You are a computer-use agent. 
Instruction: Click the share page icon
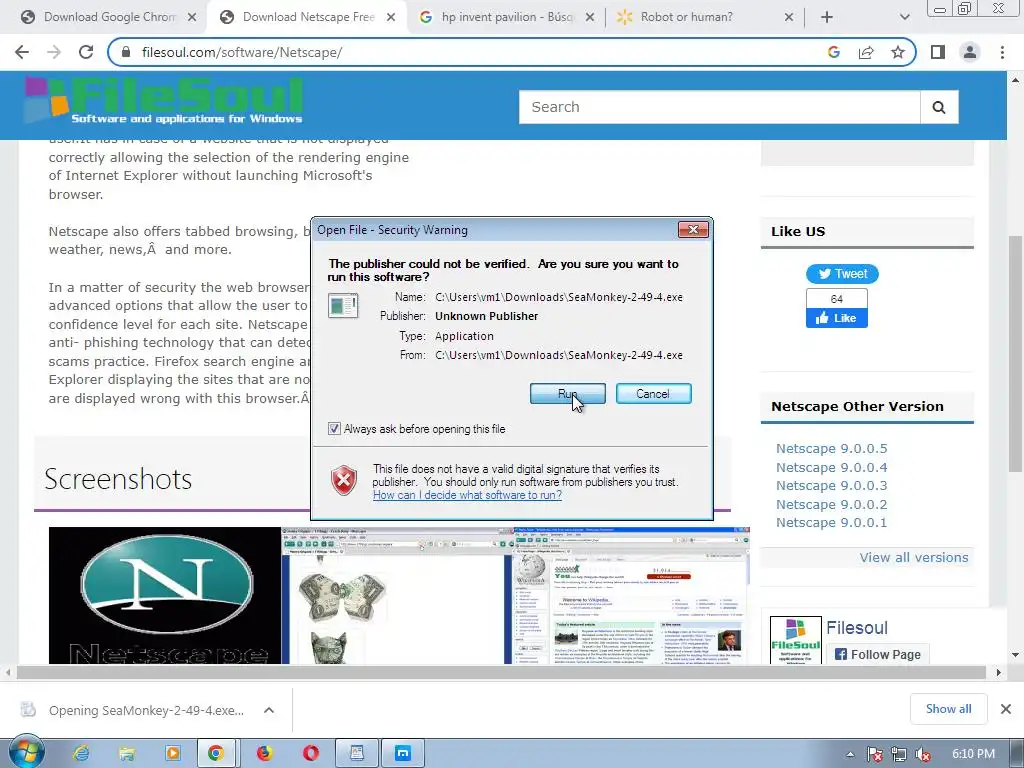coord(866,52)
